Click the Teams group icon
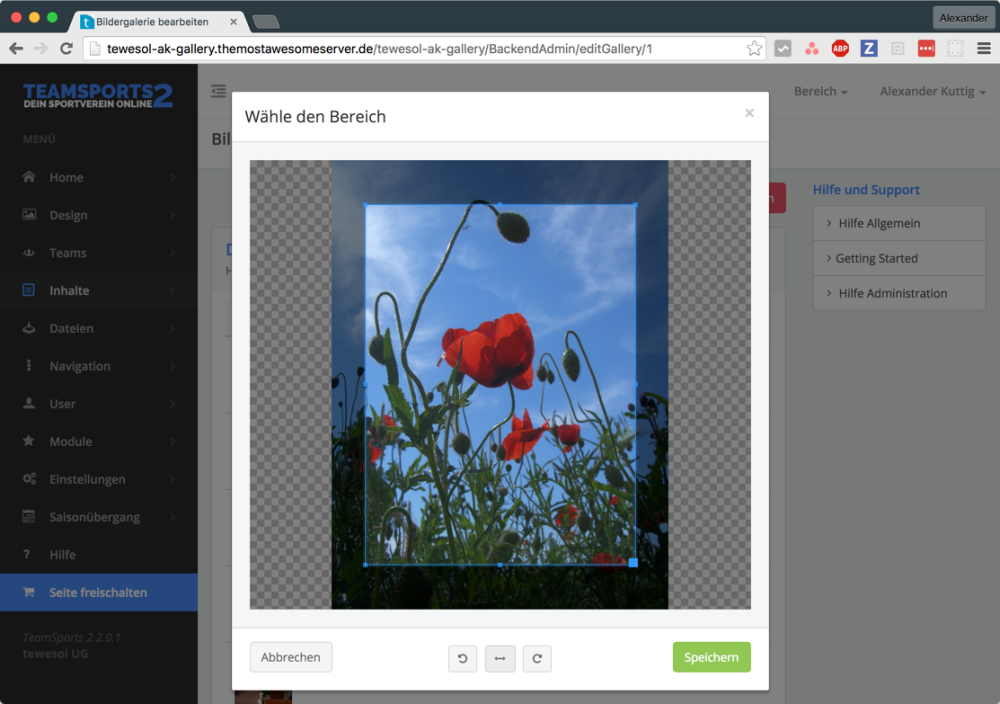 29,253
